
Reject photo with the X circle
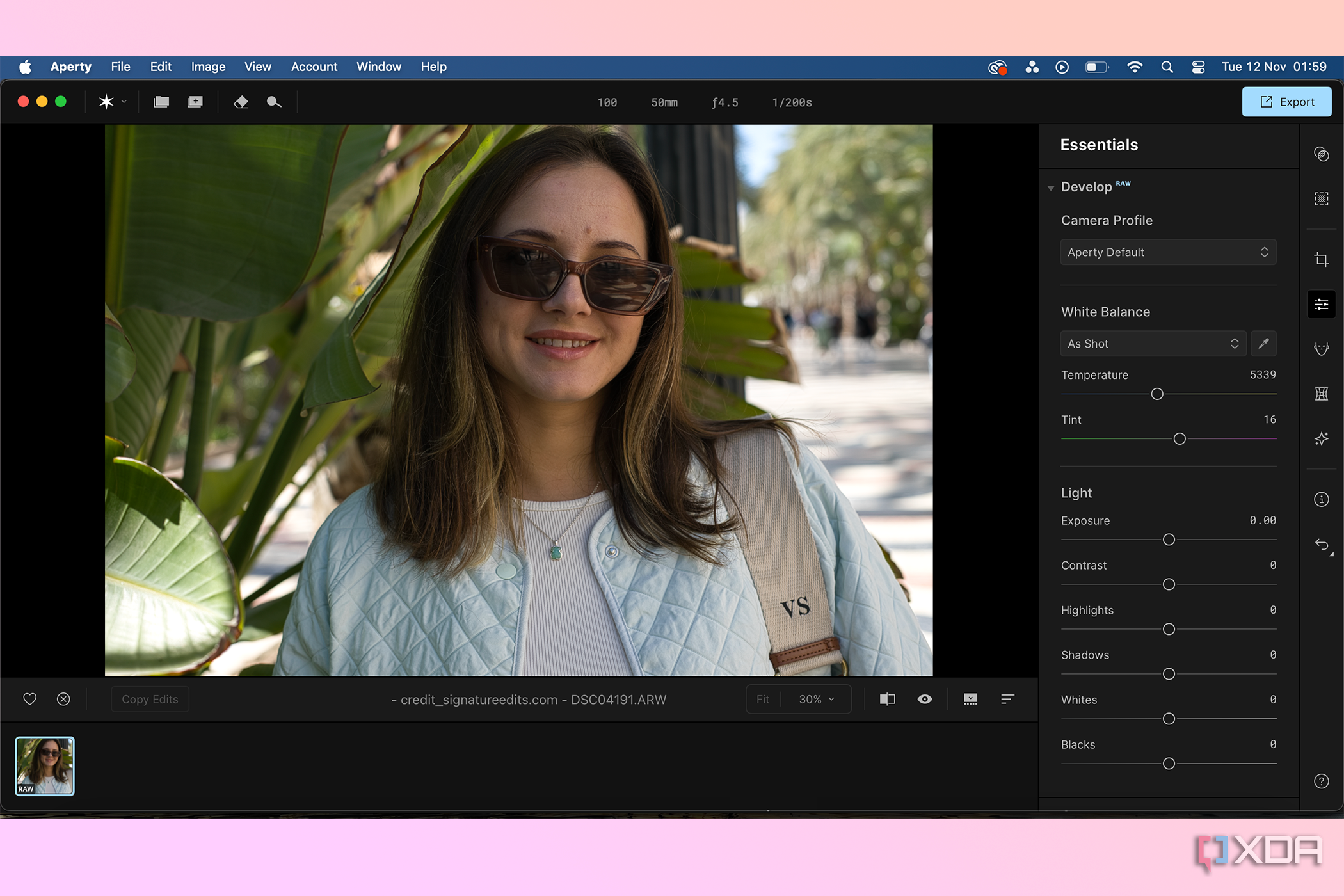point(63,699)
